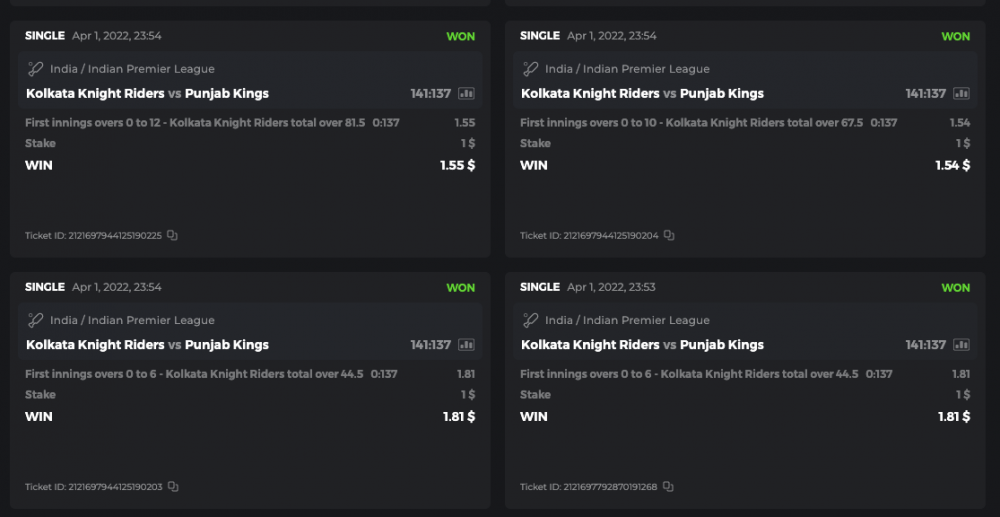Open Punjab Kings team in total over 67.5 bet
Screen dimensions: 1000x517
[722, 94]
